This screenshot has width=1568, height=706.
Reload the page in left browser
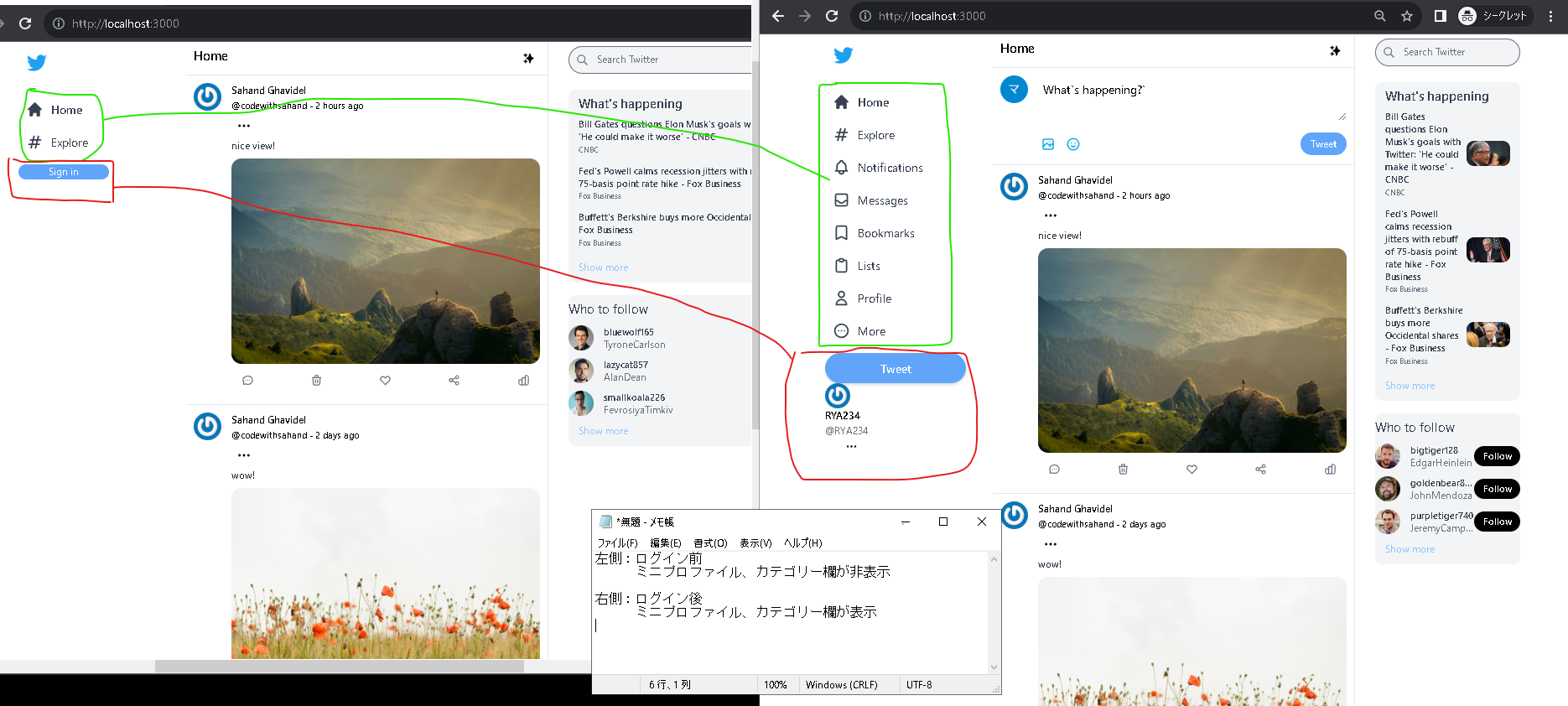click(25, 23)
